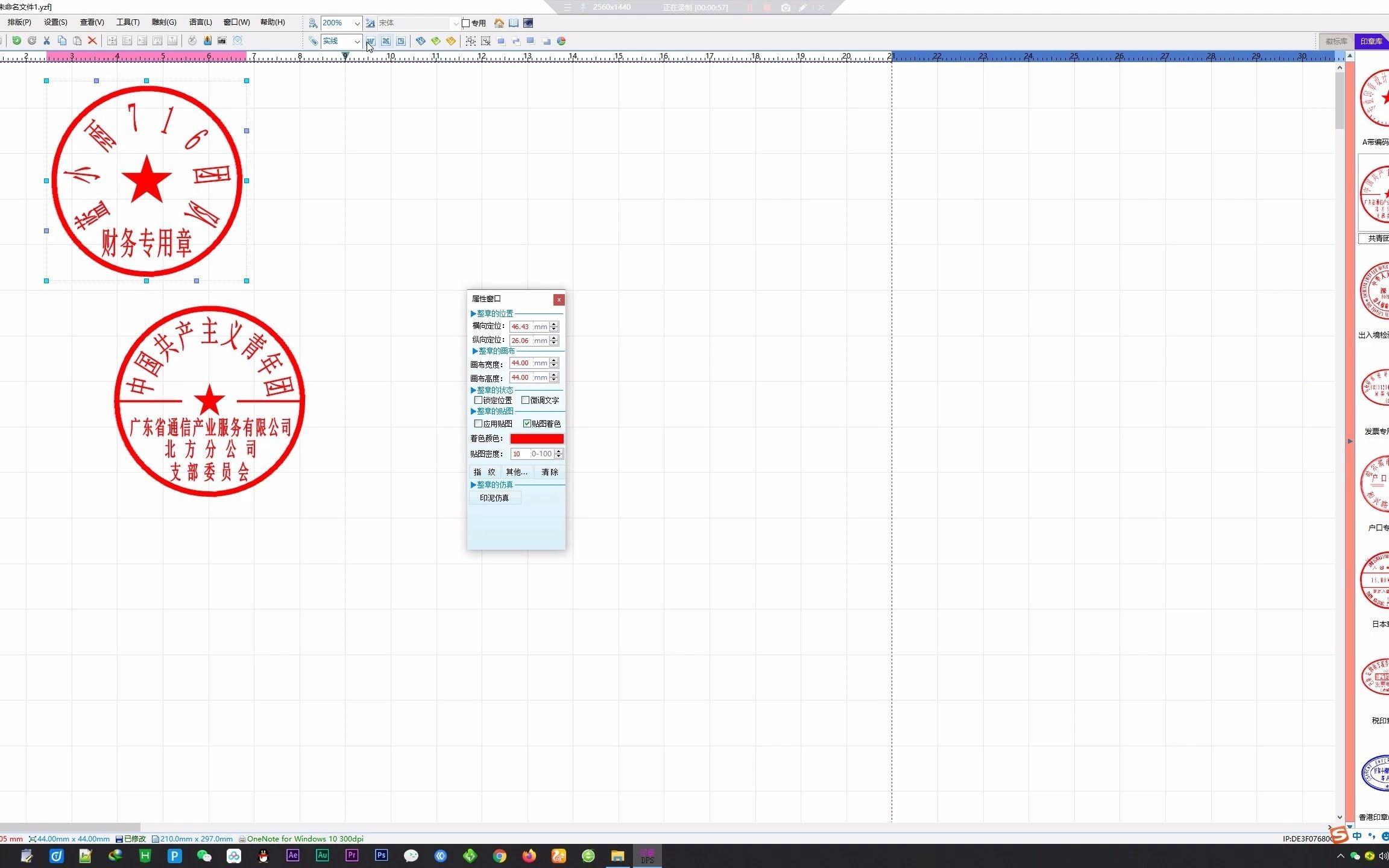
Task: Open the 查看(V) menu
Action: 92,22
